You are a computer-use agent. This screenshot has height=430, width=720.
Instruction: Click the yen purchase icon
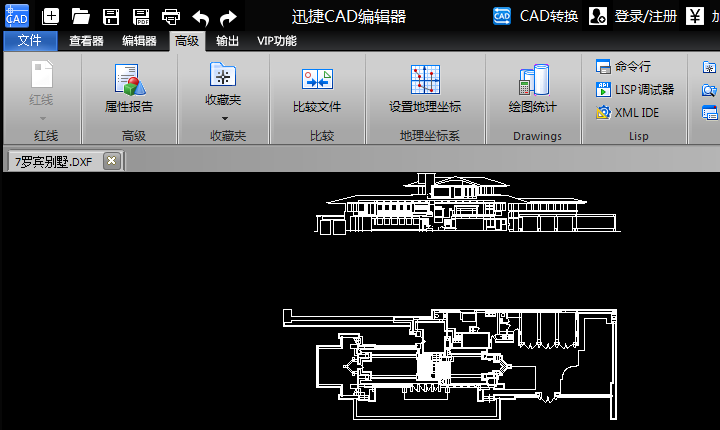(695, 16)
